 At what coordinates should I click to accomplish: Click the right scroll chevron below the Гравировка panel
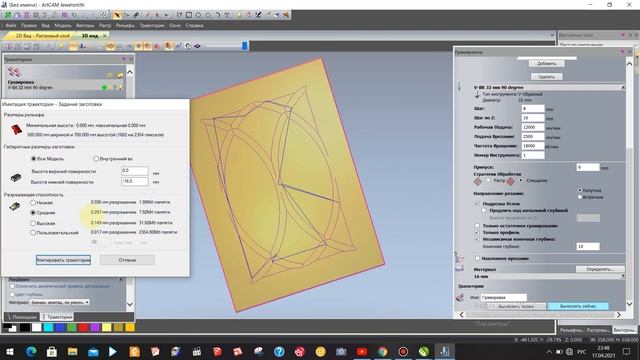click(x=619, y=315)
